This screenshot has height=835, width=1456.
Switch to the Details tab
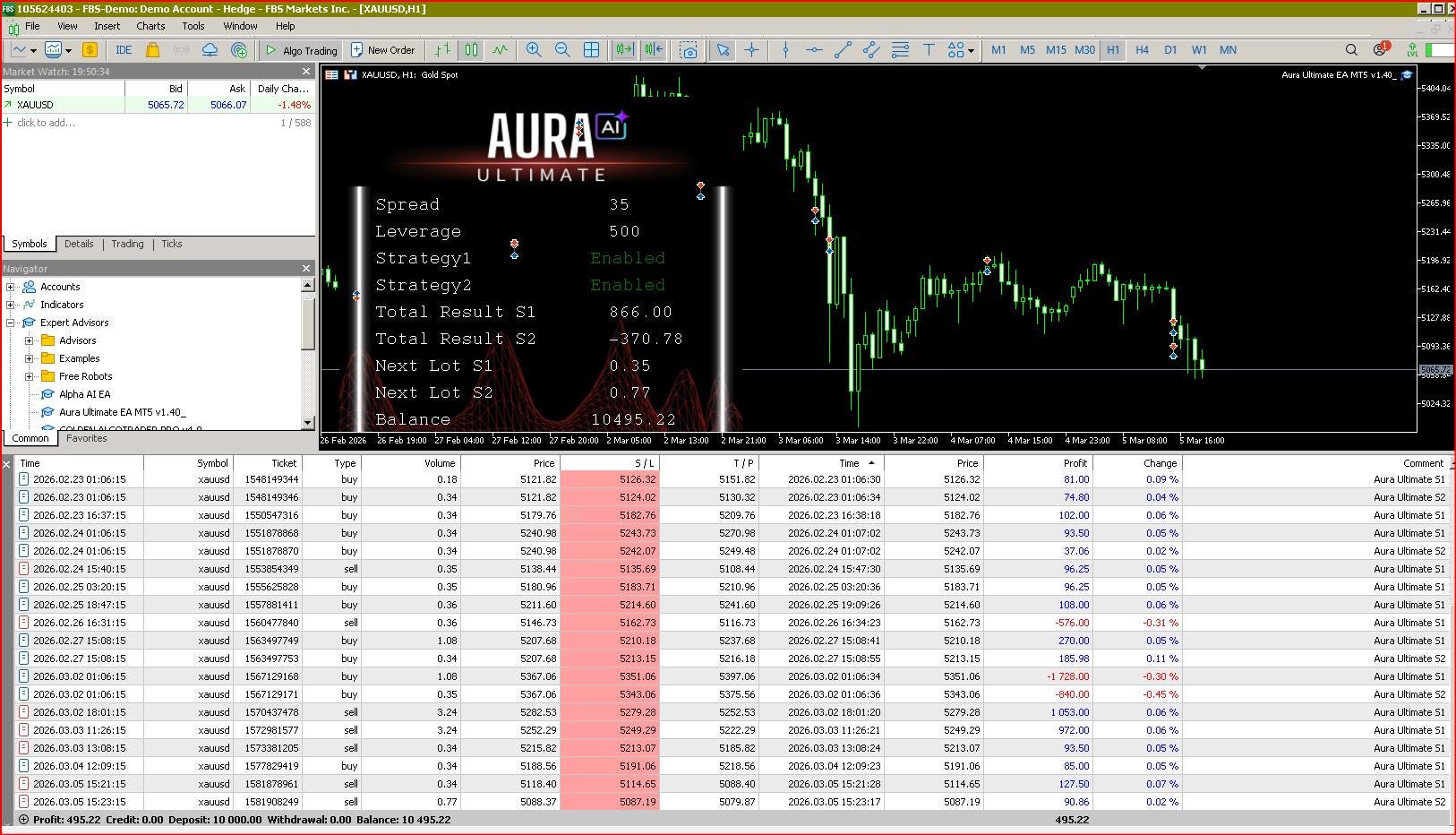coord(79,244)
